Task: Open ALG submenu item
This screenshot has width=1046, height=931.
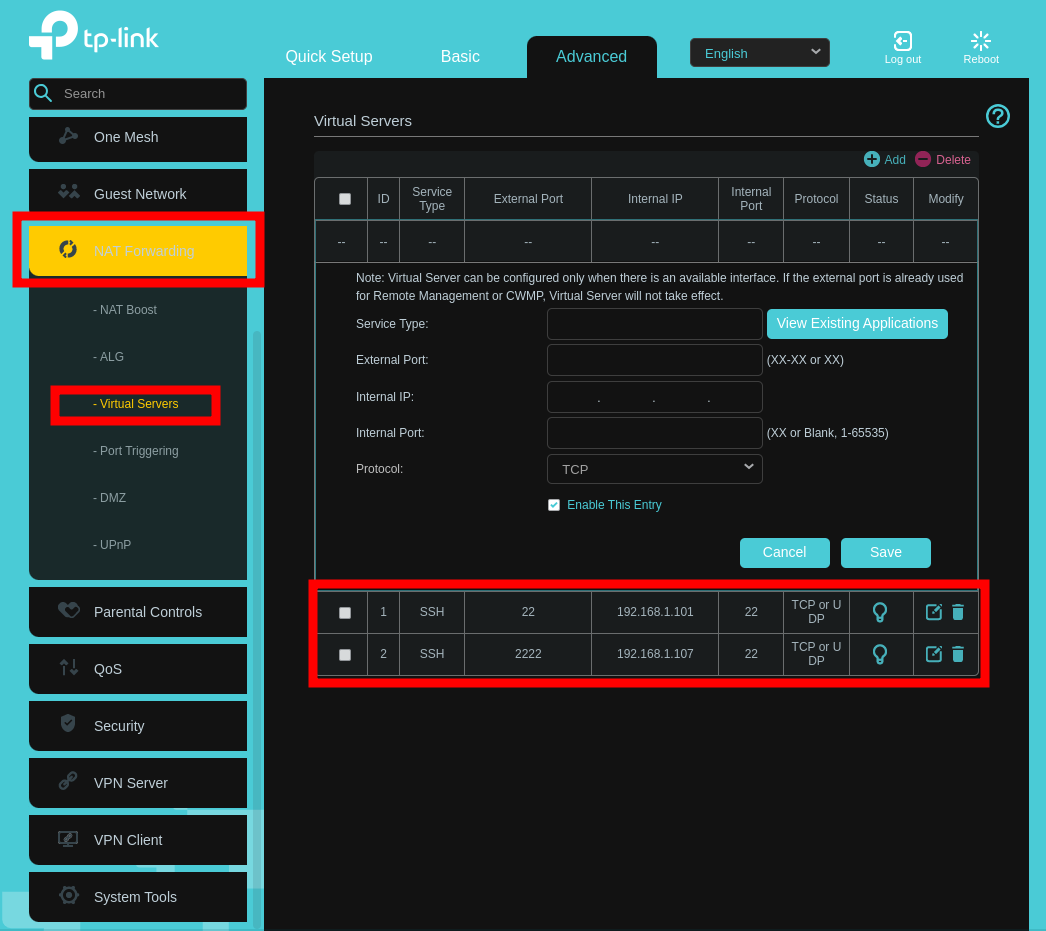Action: 108,356
